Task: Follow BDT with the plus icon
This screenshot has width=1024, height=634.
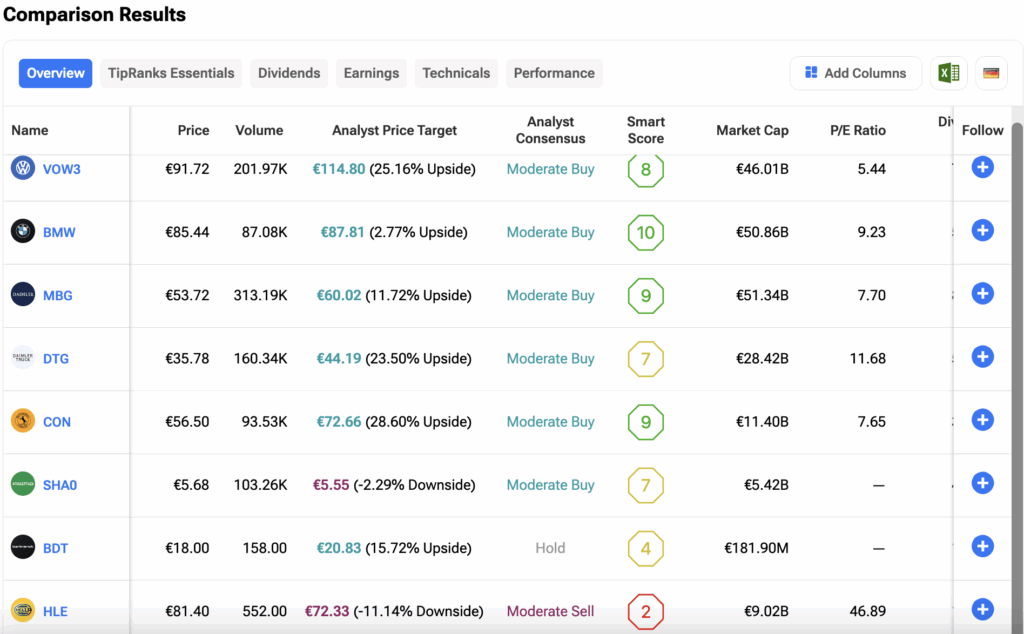Action: [x=982, y=547]
